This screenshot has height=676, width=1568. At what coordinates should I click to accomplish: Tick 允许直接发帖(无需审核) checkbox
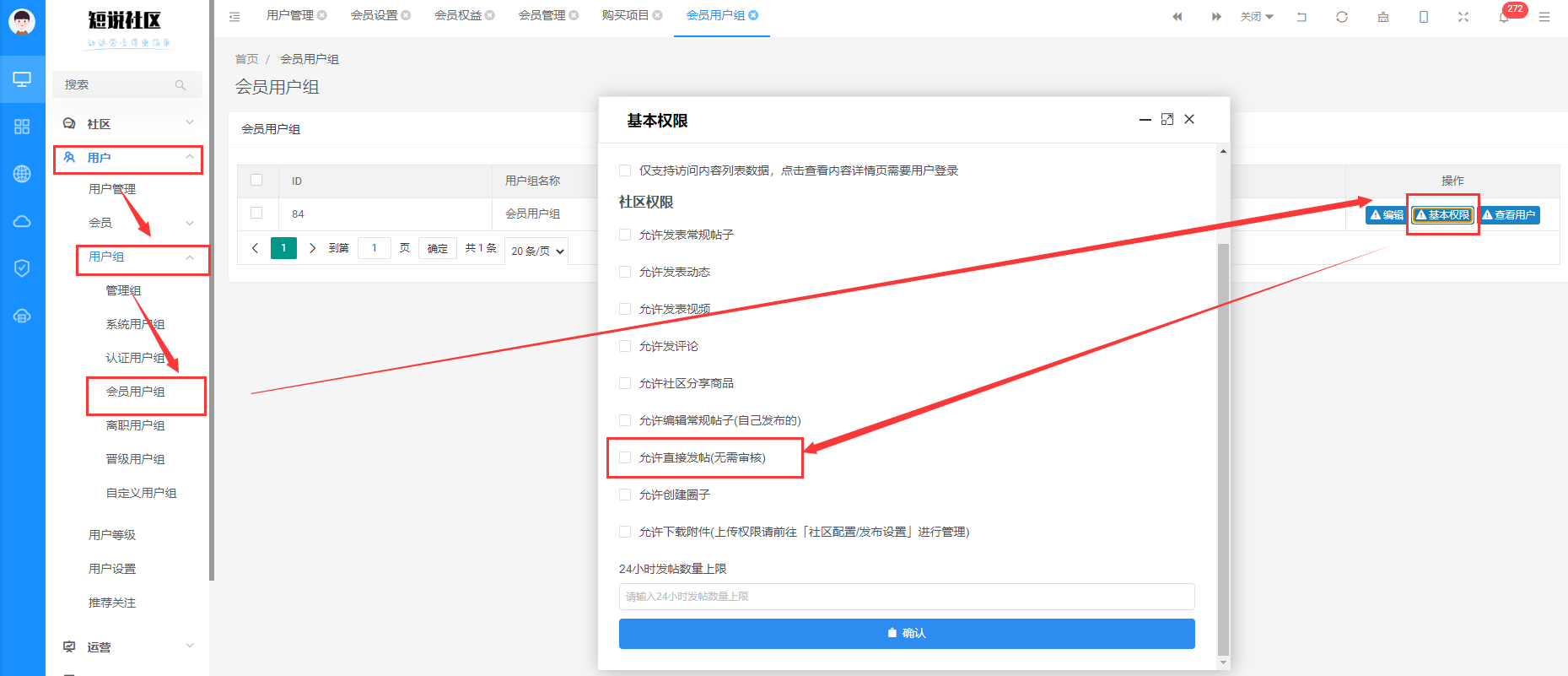click(x=625, y=457)
